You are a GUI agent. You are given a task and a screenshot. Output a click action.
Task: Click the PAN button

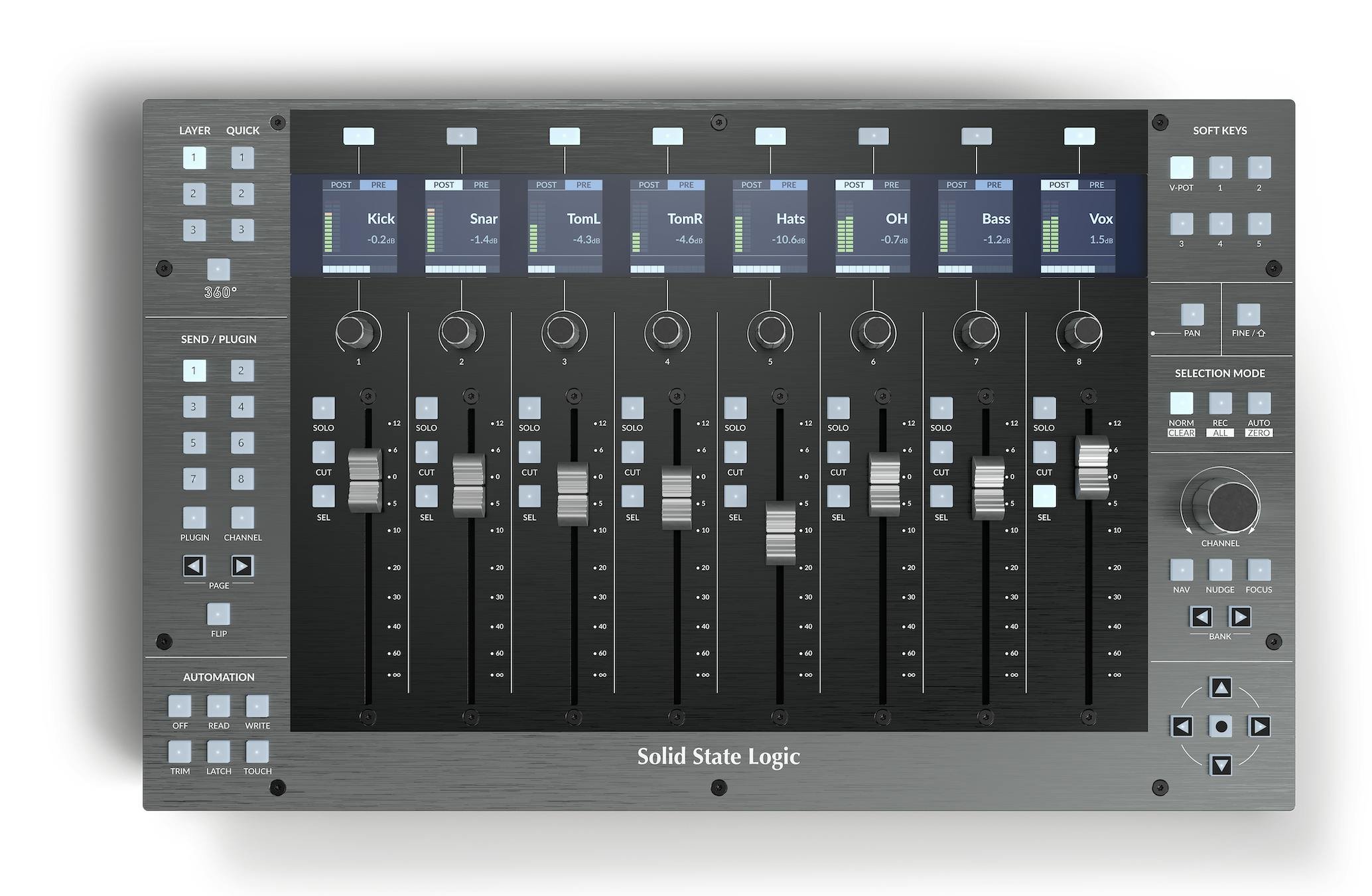[1192, 315]
